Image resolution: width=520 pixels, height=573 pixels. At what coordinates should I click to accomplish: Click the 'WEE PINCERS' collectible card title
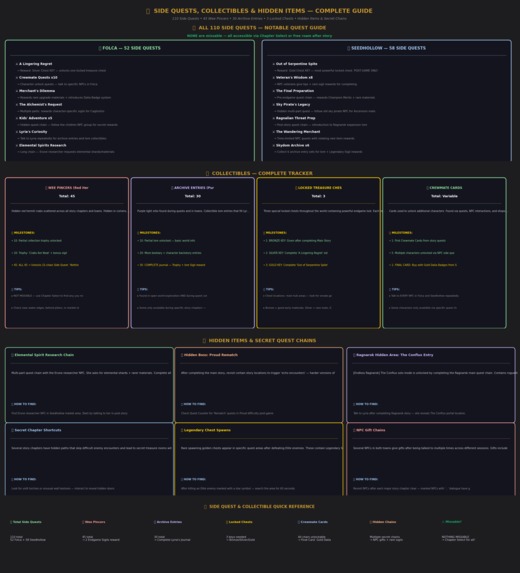tap(68, 188)
